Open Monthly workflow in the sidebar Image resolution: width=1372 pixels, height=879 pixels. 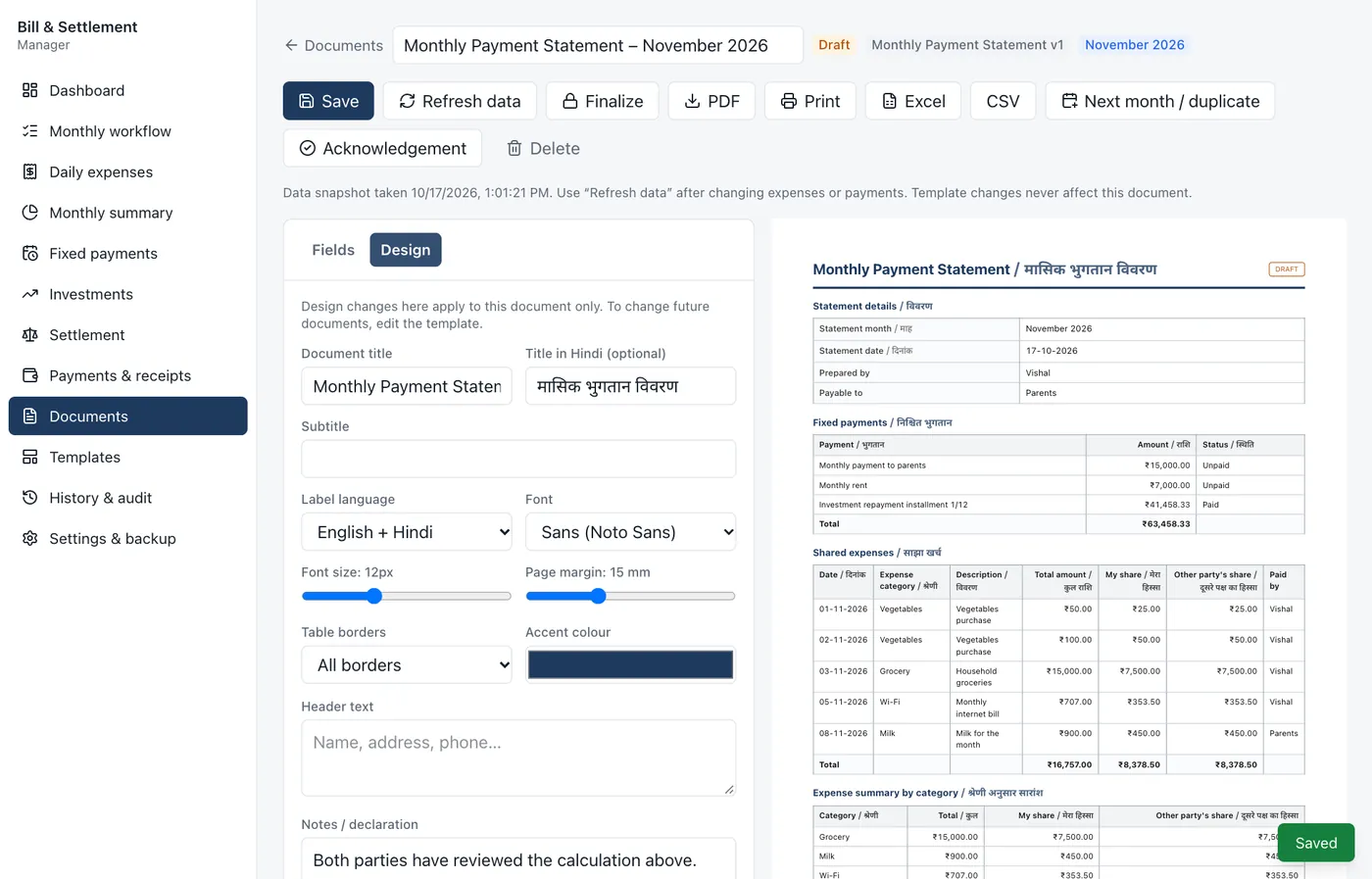click(x=127, y=131)
